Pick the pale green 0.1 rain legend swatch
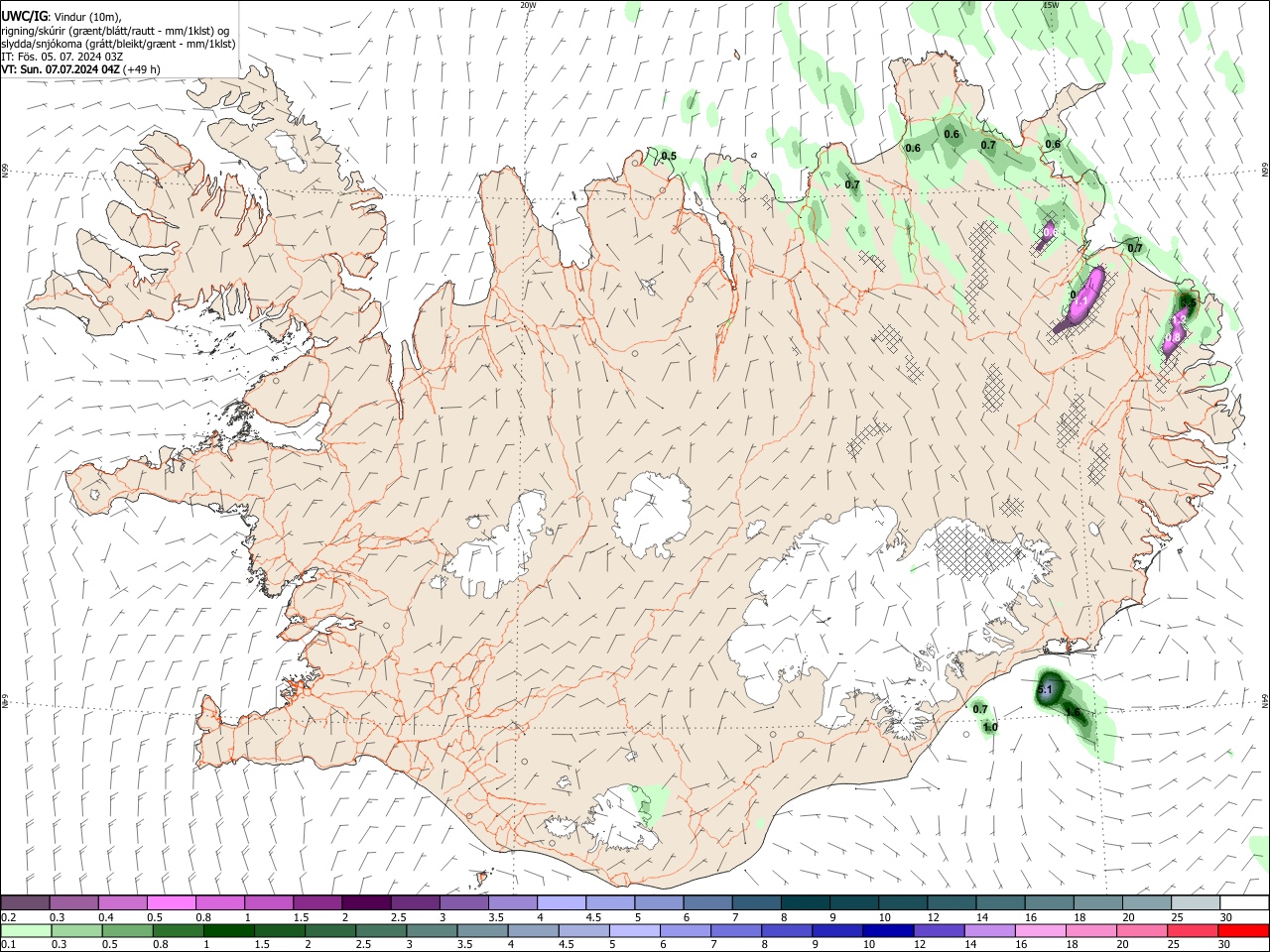Image resolution: width=1270 pixels, height=952 pixels. 25,930
